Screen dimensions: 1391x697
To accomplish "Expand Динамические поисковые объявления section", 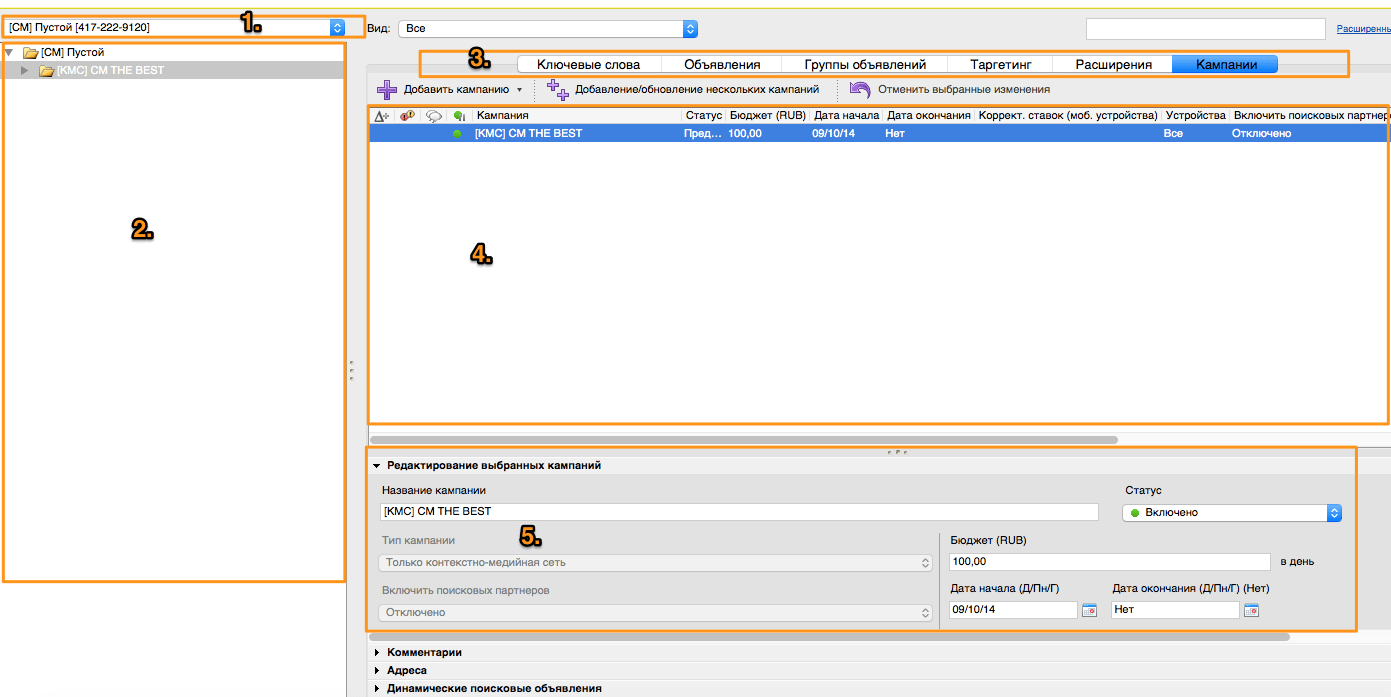I will pos(377,688).
